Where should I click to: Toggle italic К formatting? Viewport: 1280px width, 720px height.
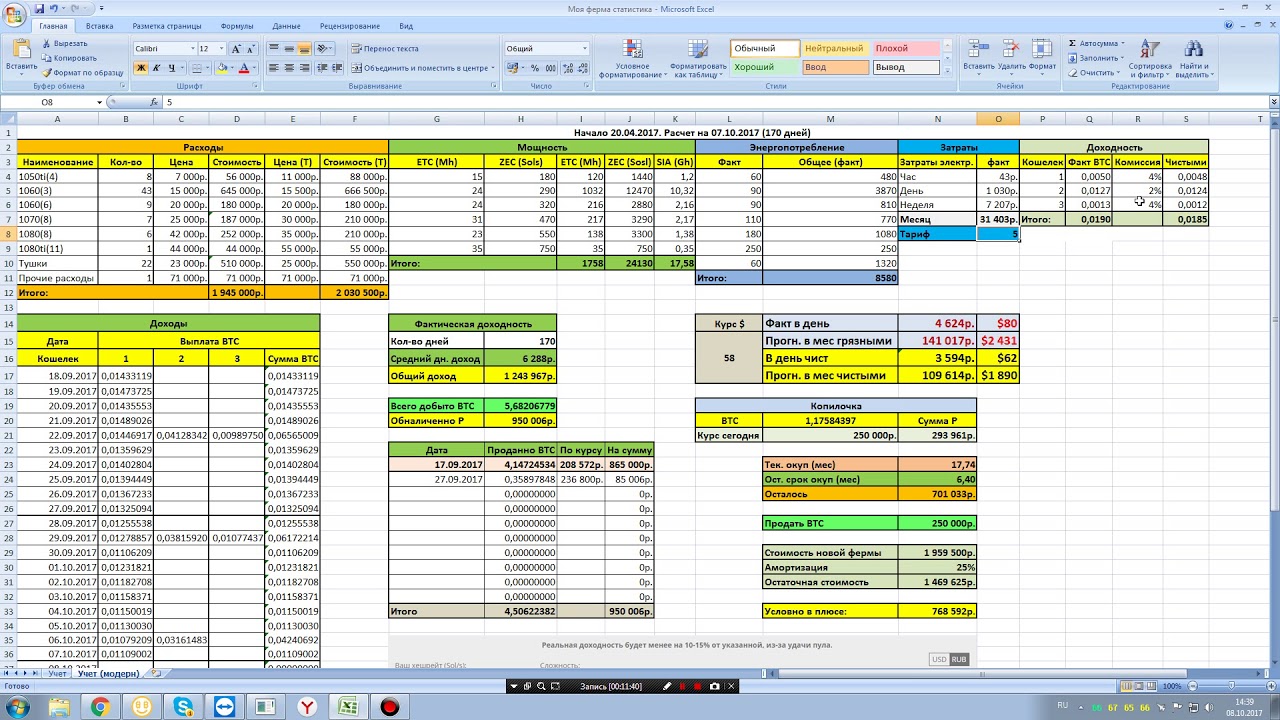pyautogui.click(x=156, y=68)
